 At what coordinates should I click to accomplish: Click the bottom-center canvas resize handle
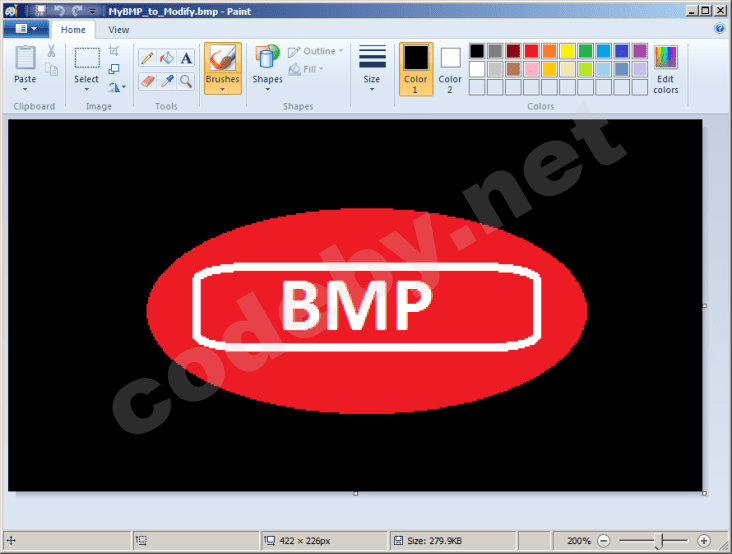pyautogui.click(x=356, y=493)
